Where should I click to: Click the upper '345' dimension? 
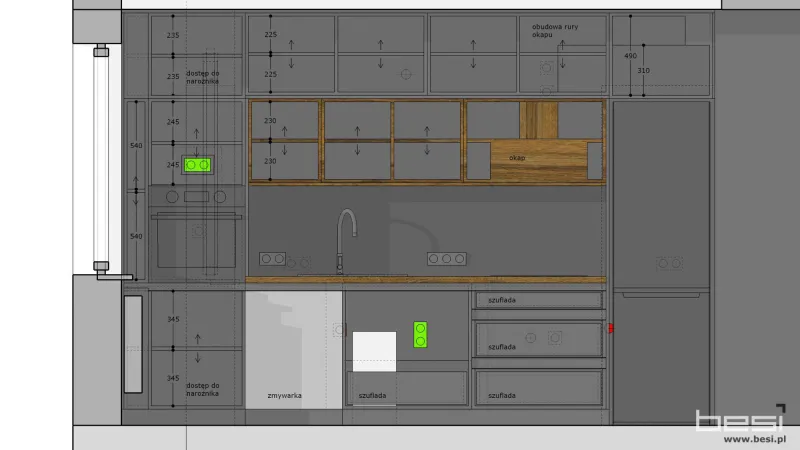point(173,319)
